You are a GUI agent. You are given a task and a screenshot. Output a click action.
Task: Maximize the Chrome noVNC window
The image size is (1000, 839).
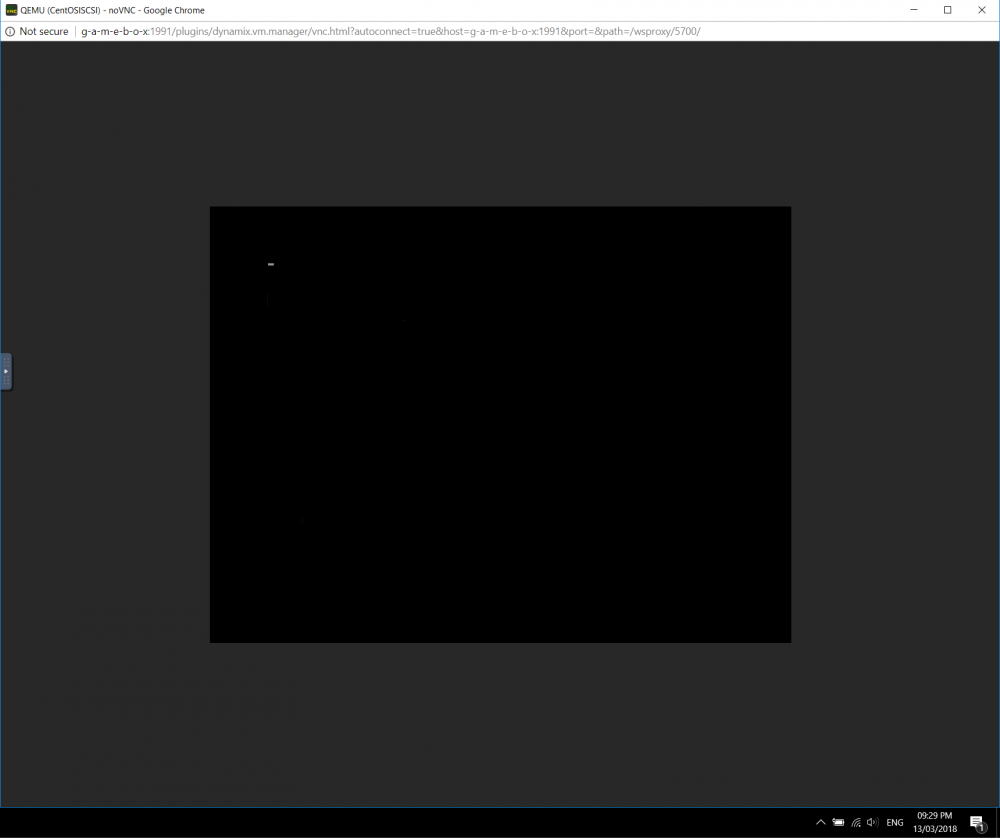pos(948,10)
